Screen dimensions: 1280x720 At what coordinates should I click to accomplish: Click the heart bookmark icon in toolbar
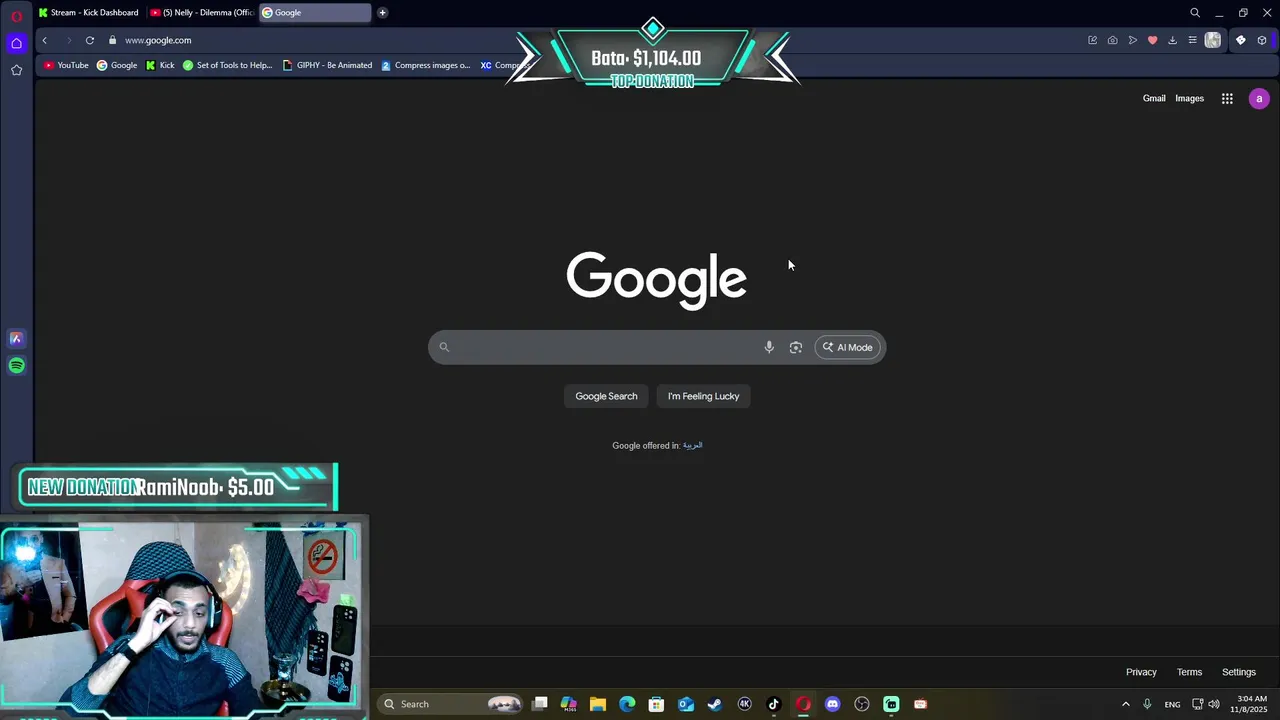[1152, 40]
